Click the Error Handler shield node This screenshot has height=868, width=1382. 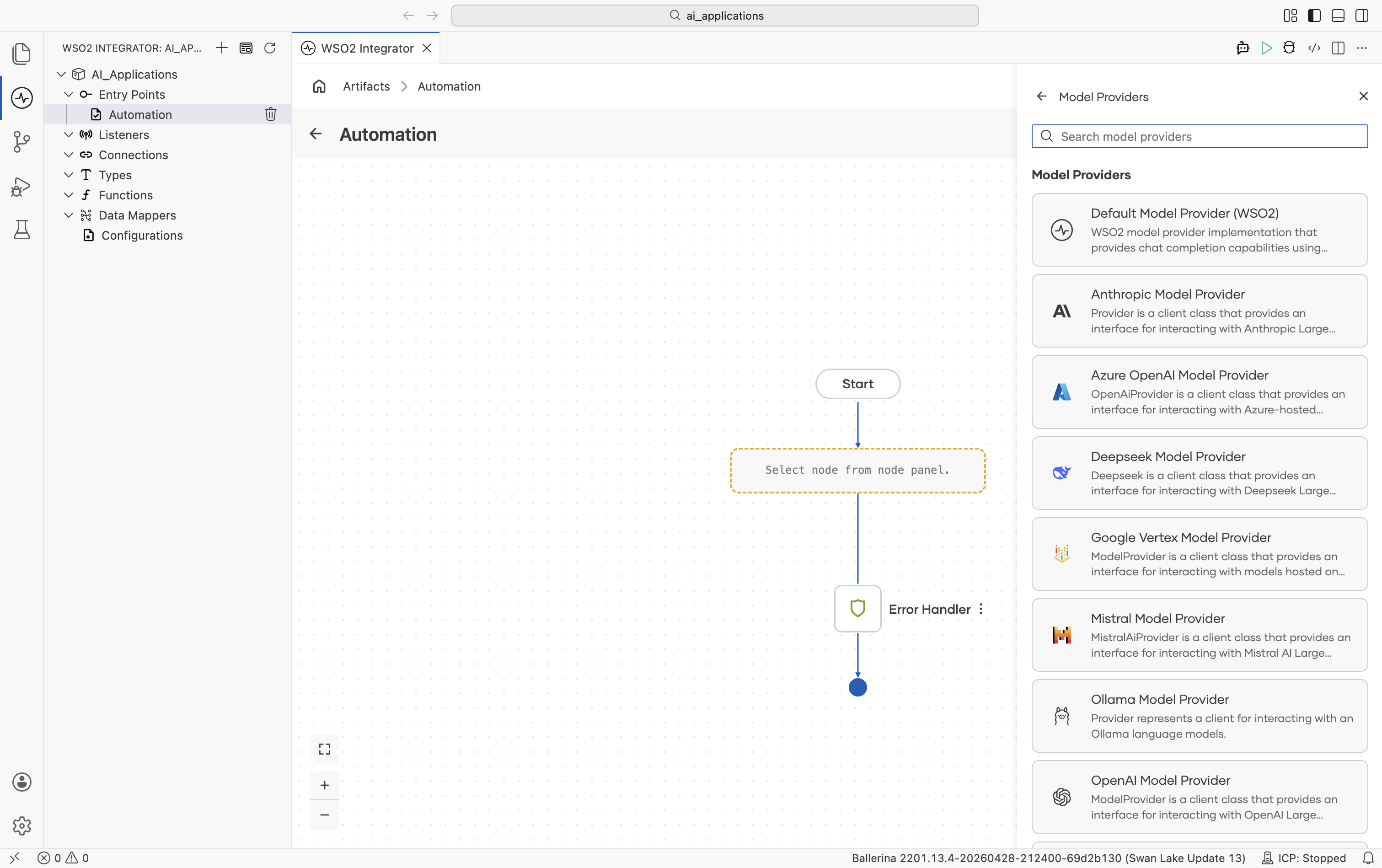coord(857,609)
